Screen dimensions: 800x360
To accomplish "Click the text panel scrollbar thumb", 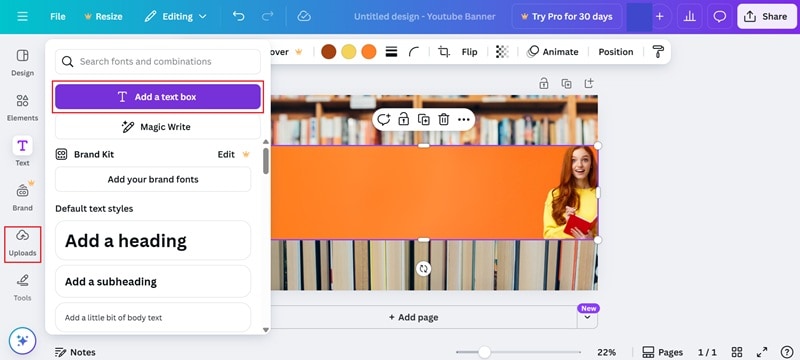I will click(266, 161).
